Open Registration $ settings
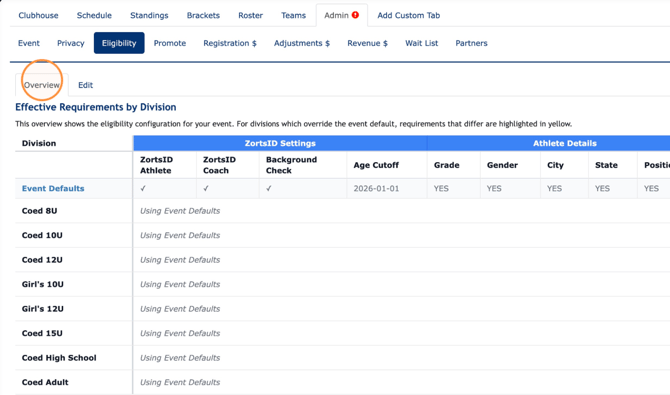The image size is (670, 395). (x=230, y=43)
